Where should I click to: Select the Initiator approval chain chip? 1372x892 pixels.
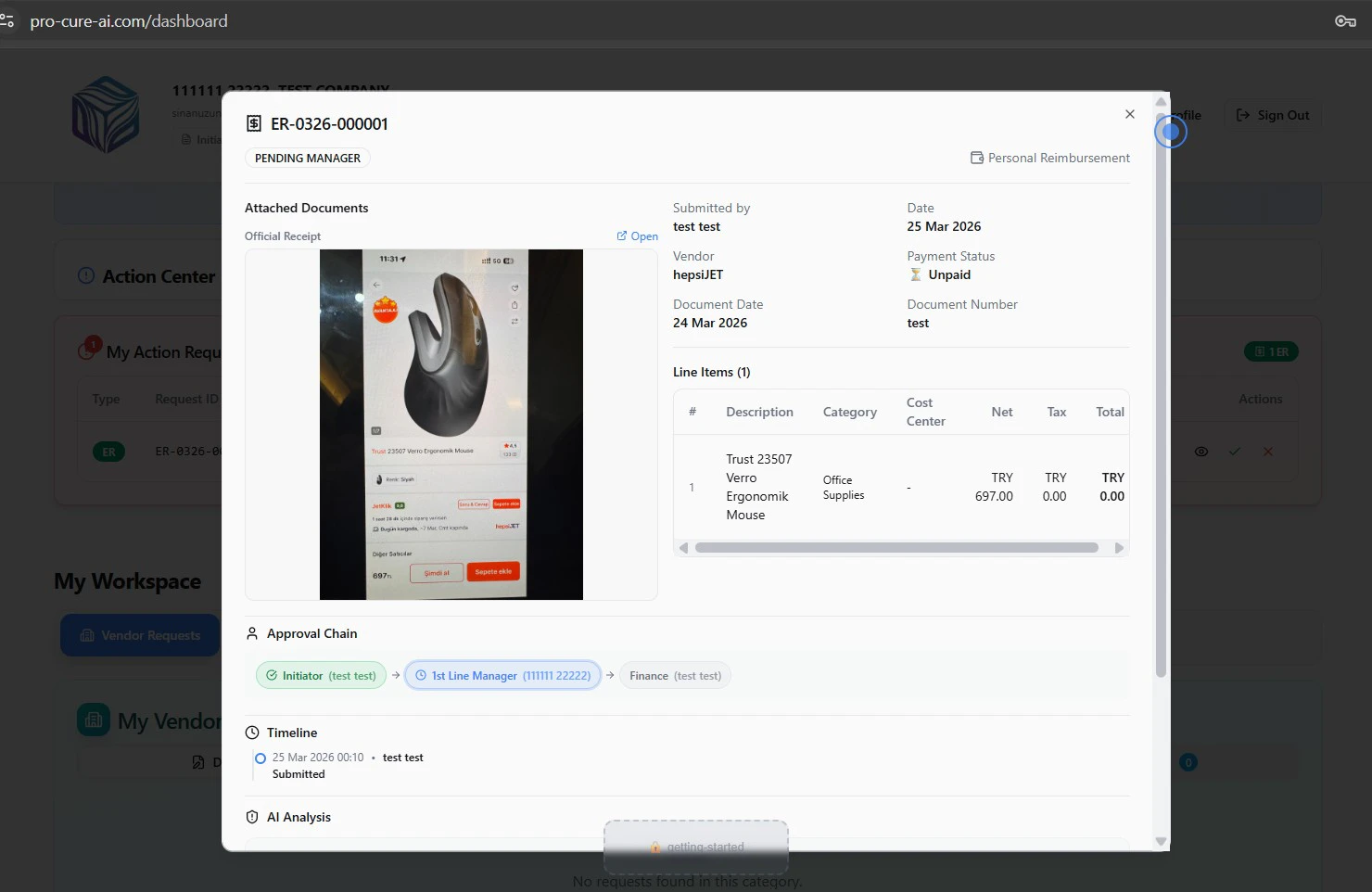click(321, 676)
